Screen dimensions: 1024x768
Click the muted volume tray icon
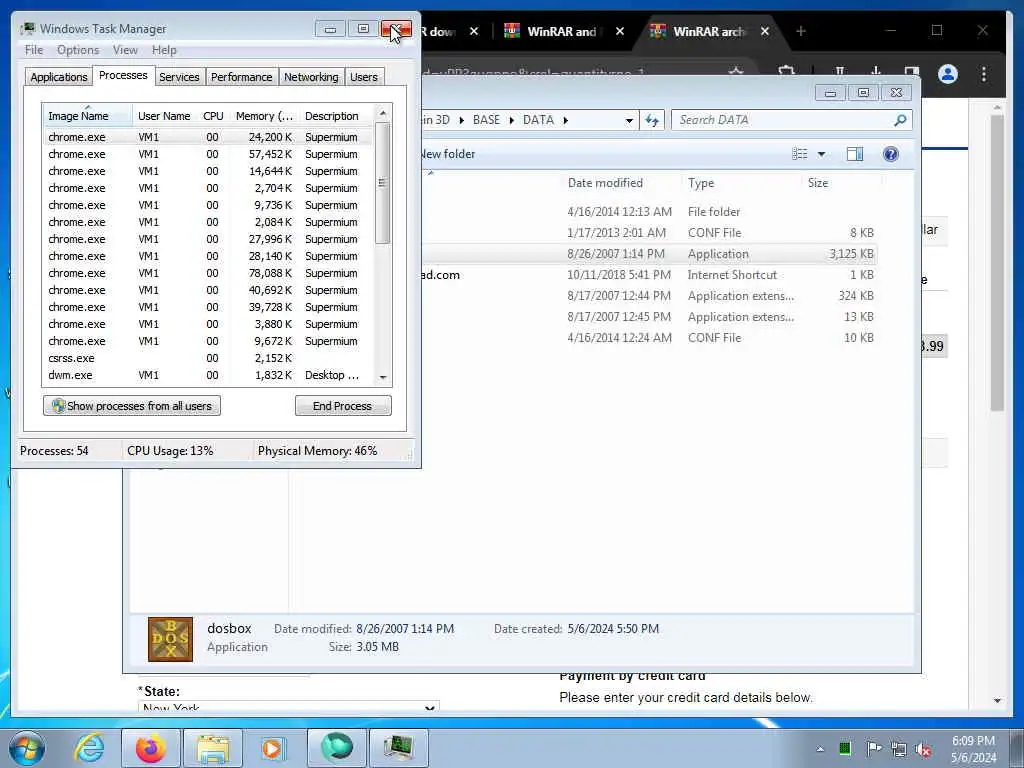click(x=923, y=749)
